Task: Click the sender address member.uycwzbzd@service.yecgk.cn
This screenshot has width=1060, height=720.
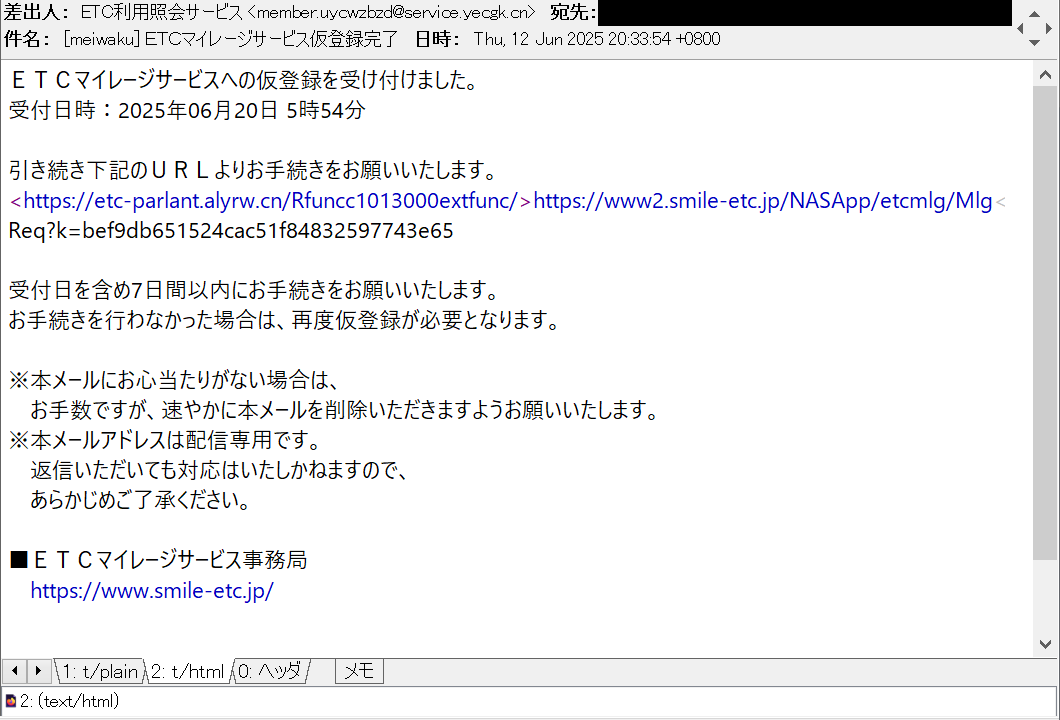Action: (x=391, y=12)
